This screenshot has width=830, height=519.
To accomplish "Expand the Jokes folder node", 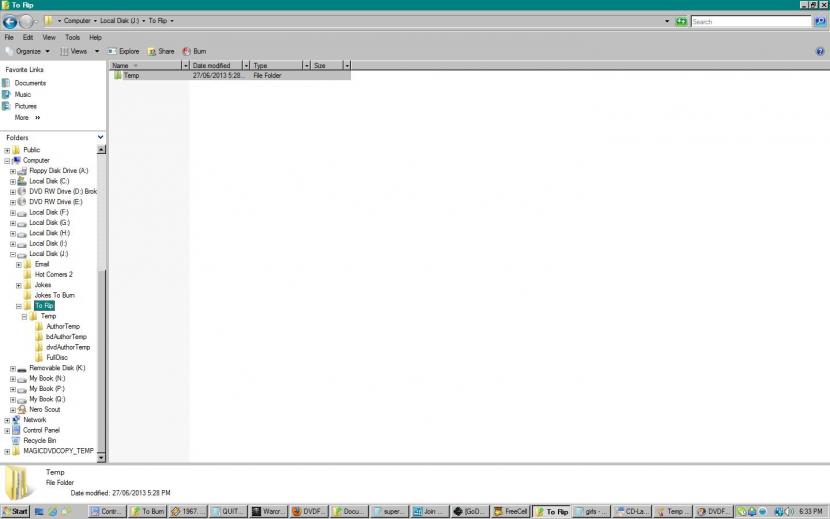I will click(19, 285).
